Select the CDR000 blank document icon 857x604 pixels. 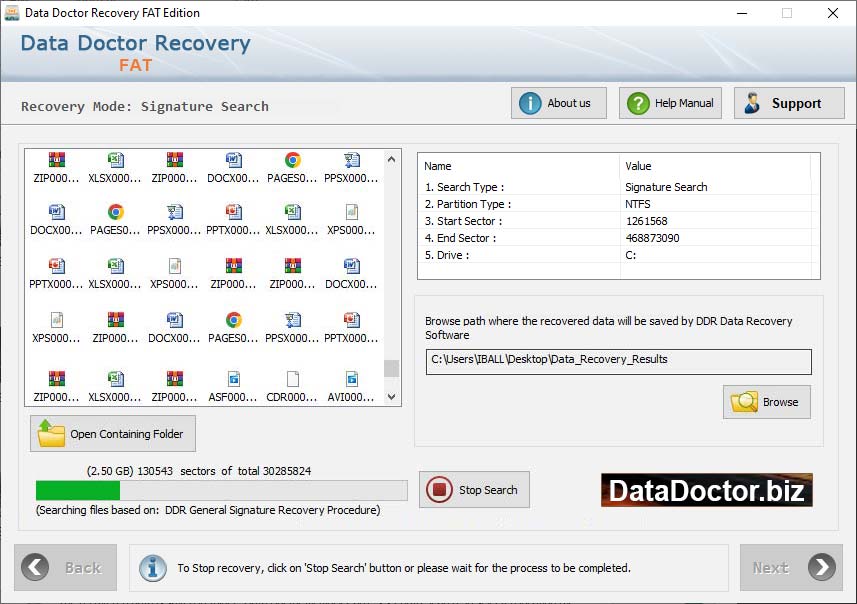point(292,379)
